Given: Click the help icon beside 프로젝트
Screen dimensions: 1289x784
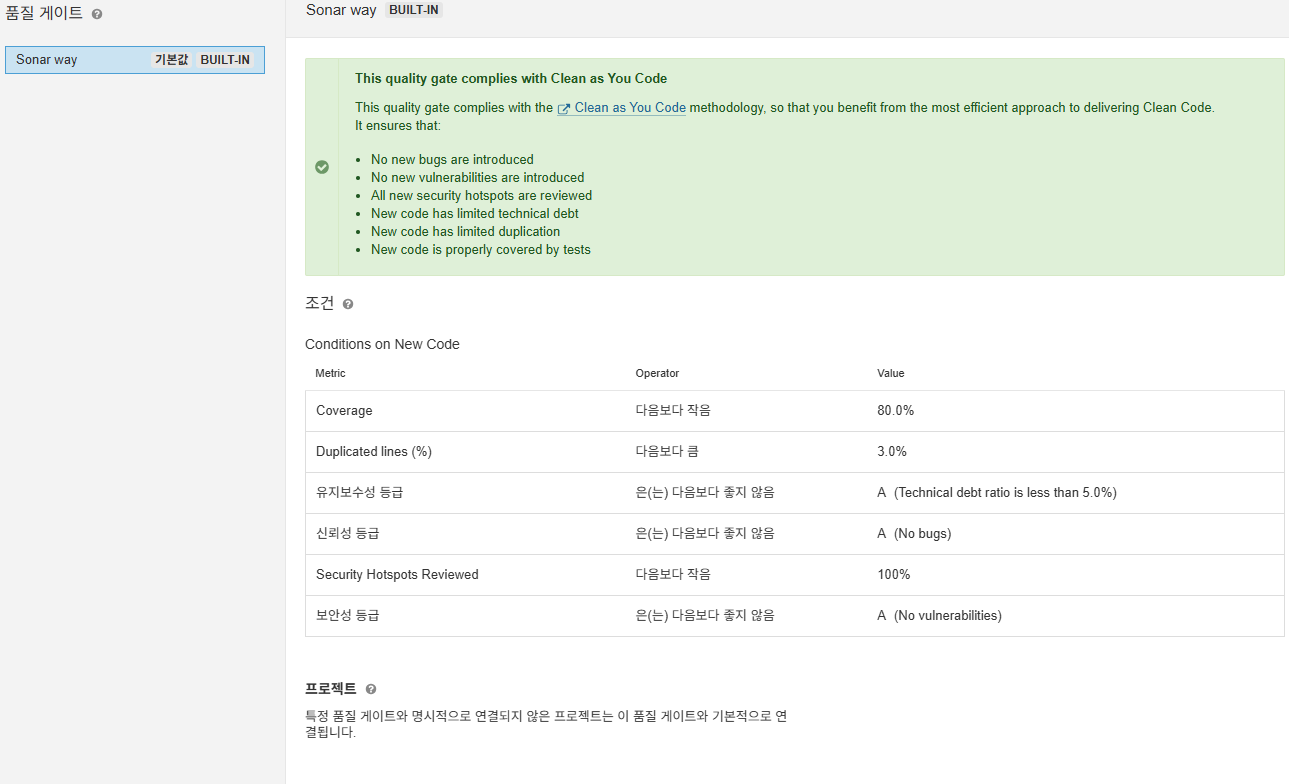Looking at the screenshot, I should [x=371, y=690].
